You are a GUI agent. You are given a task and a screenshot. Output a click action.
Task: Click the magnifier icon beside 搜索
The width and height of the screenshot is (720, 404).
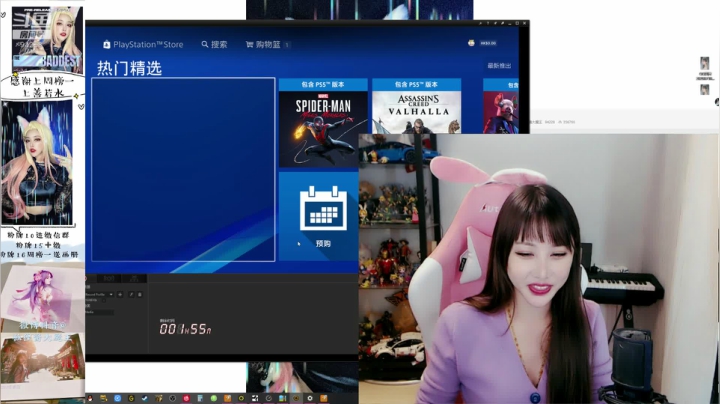point(205,44)
